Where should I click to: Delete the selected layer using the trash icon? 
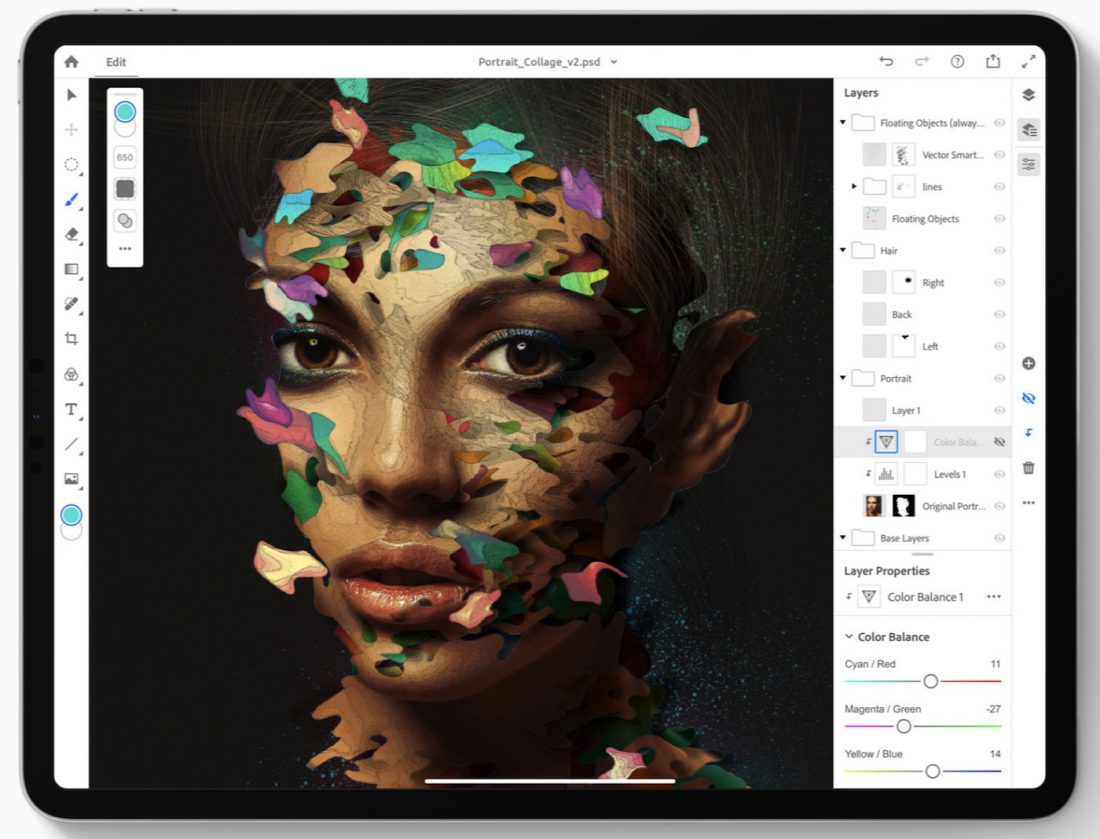pyautogui.click(x=1029, y=467)
